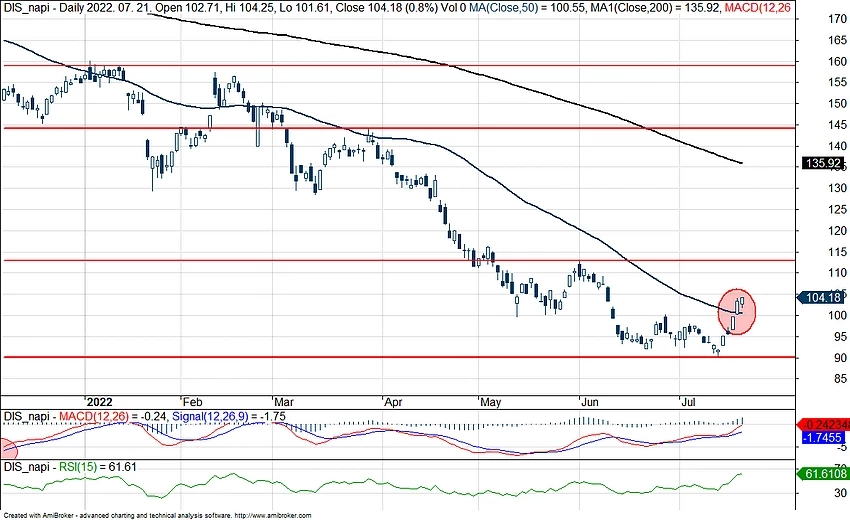Click the Apr date axis label
The image size is (850, 520).
[393, 402]
